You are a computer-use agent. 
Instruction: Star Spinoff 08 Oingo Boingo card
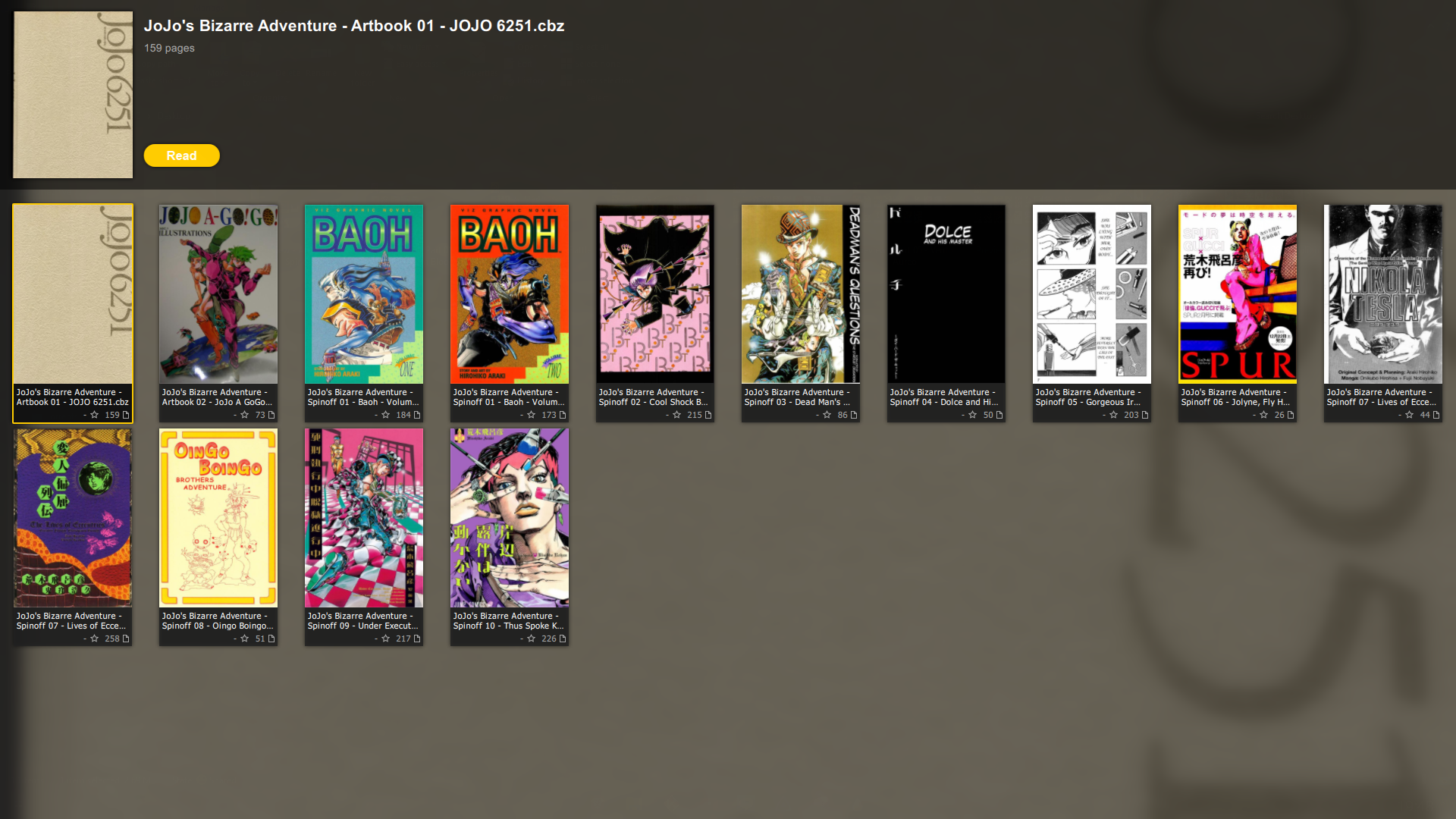(x=245, y=639)
